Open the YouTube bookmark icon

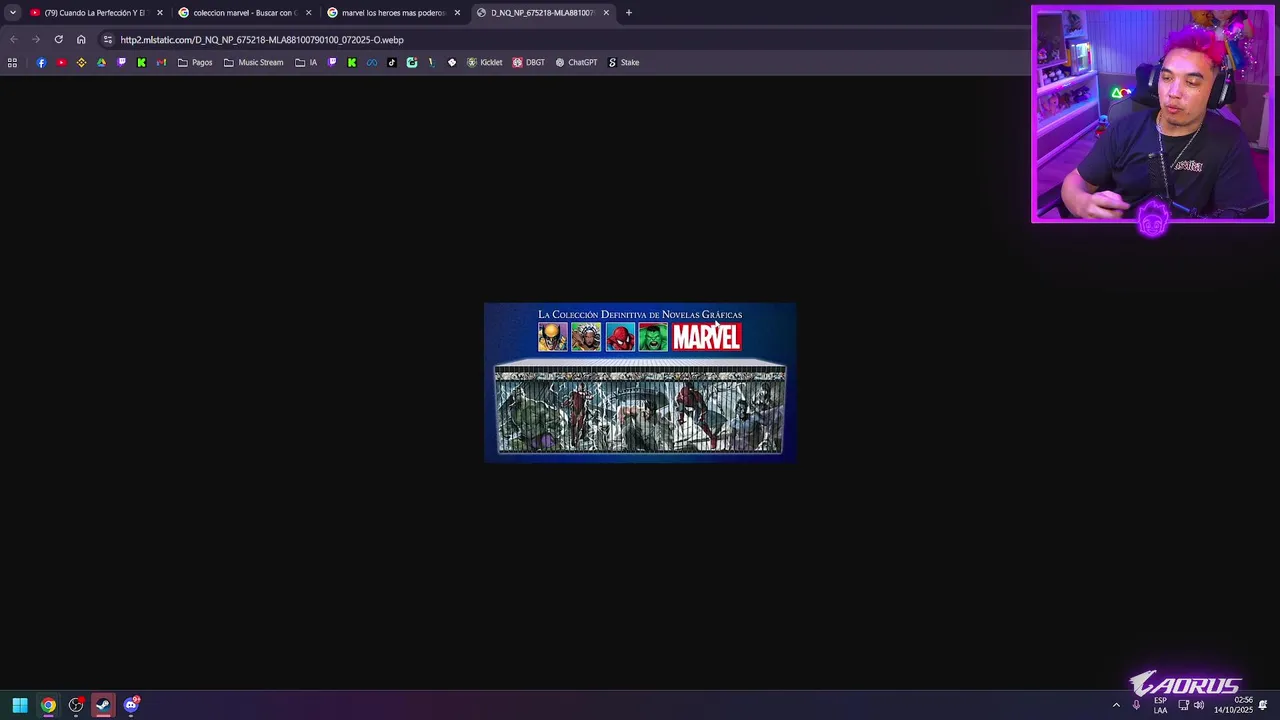point(61,62)
